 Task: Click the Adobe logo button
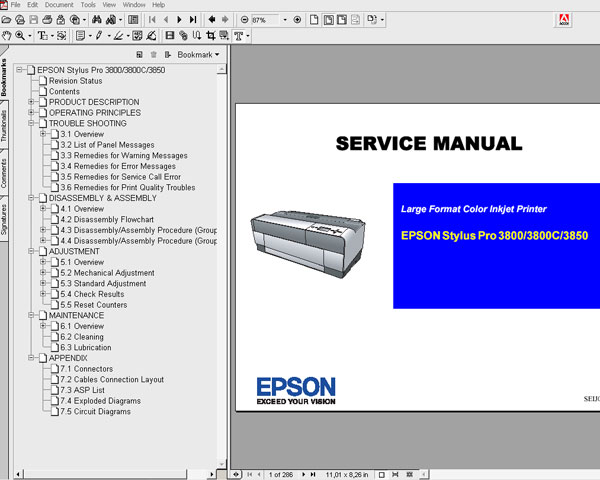pos(564,20)
